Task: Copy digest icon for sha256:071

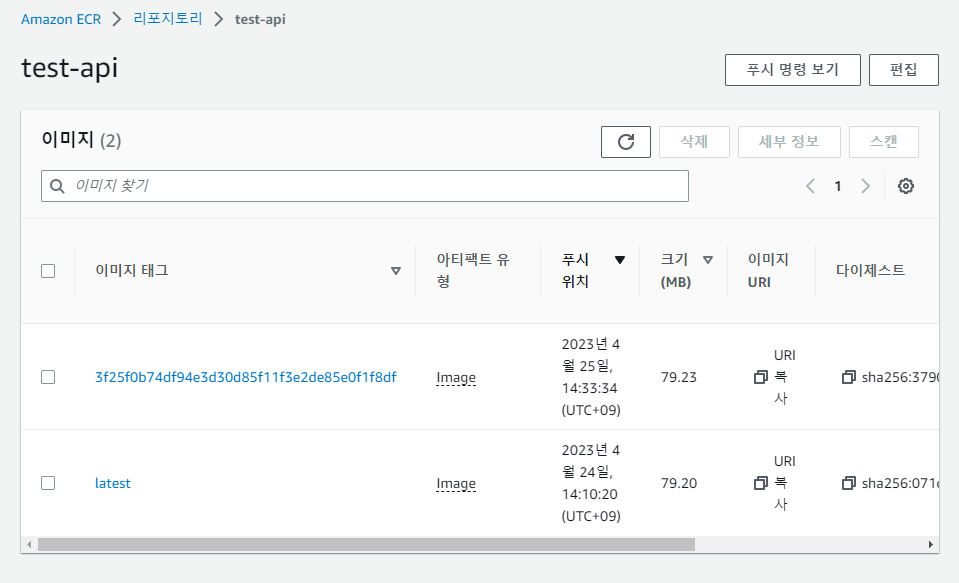Action: 848,483
